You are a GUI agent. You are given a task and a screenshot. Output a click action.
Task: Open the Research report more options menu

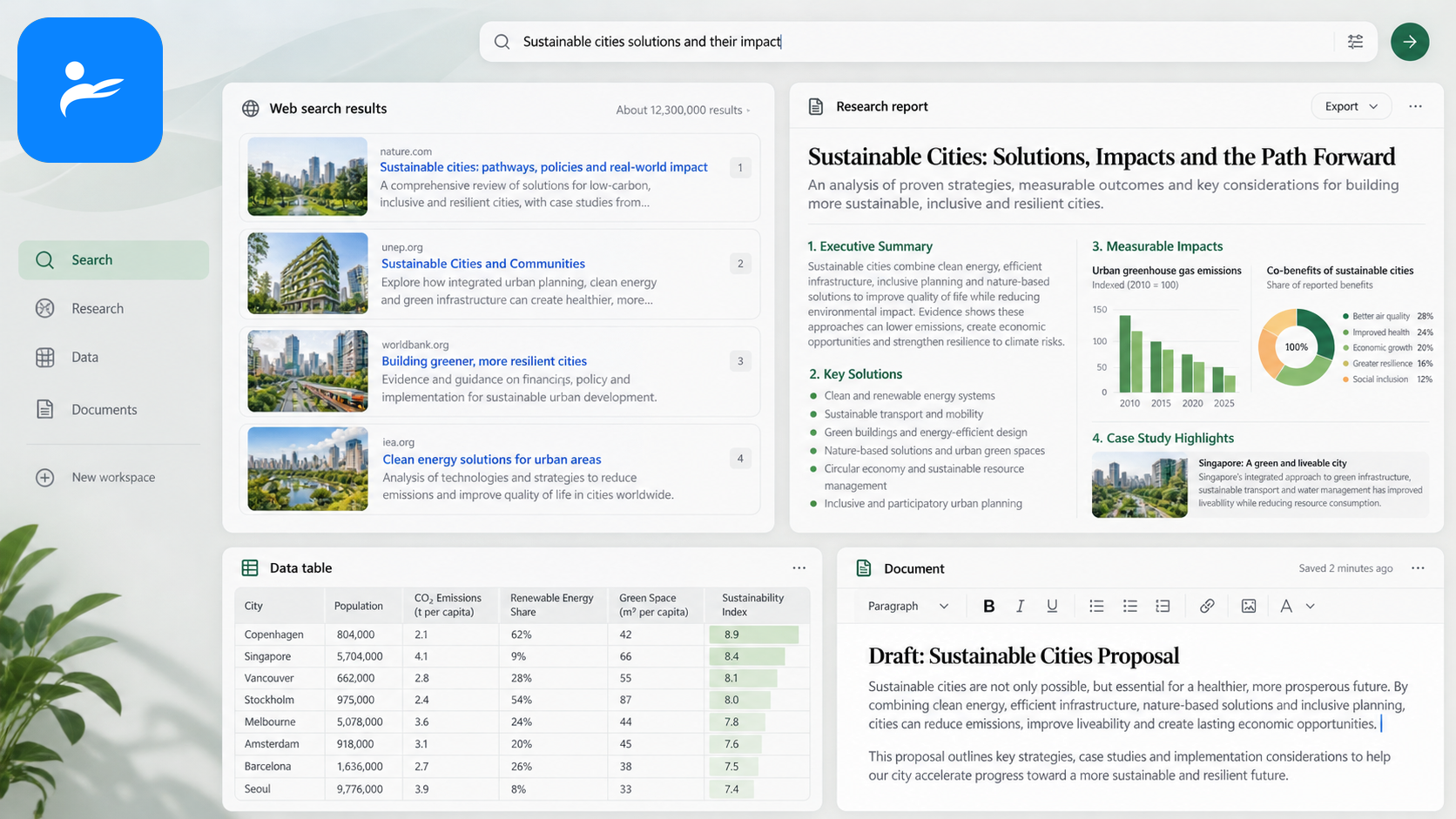(x=1415, y=106)
